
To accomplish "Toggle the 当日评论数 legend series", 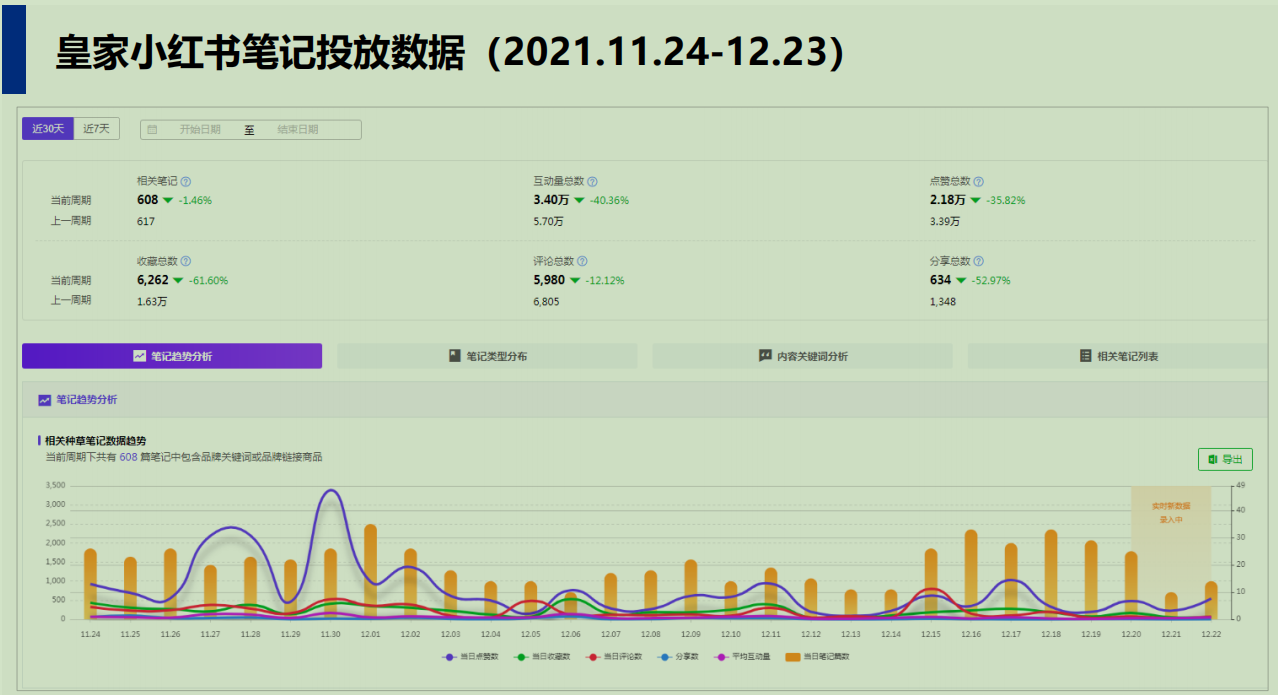I will pos(614,657).
